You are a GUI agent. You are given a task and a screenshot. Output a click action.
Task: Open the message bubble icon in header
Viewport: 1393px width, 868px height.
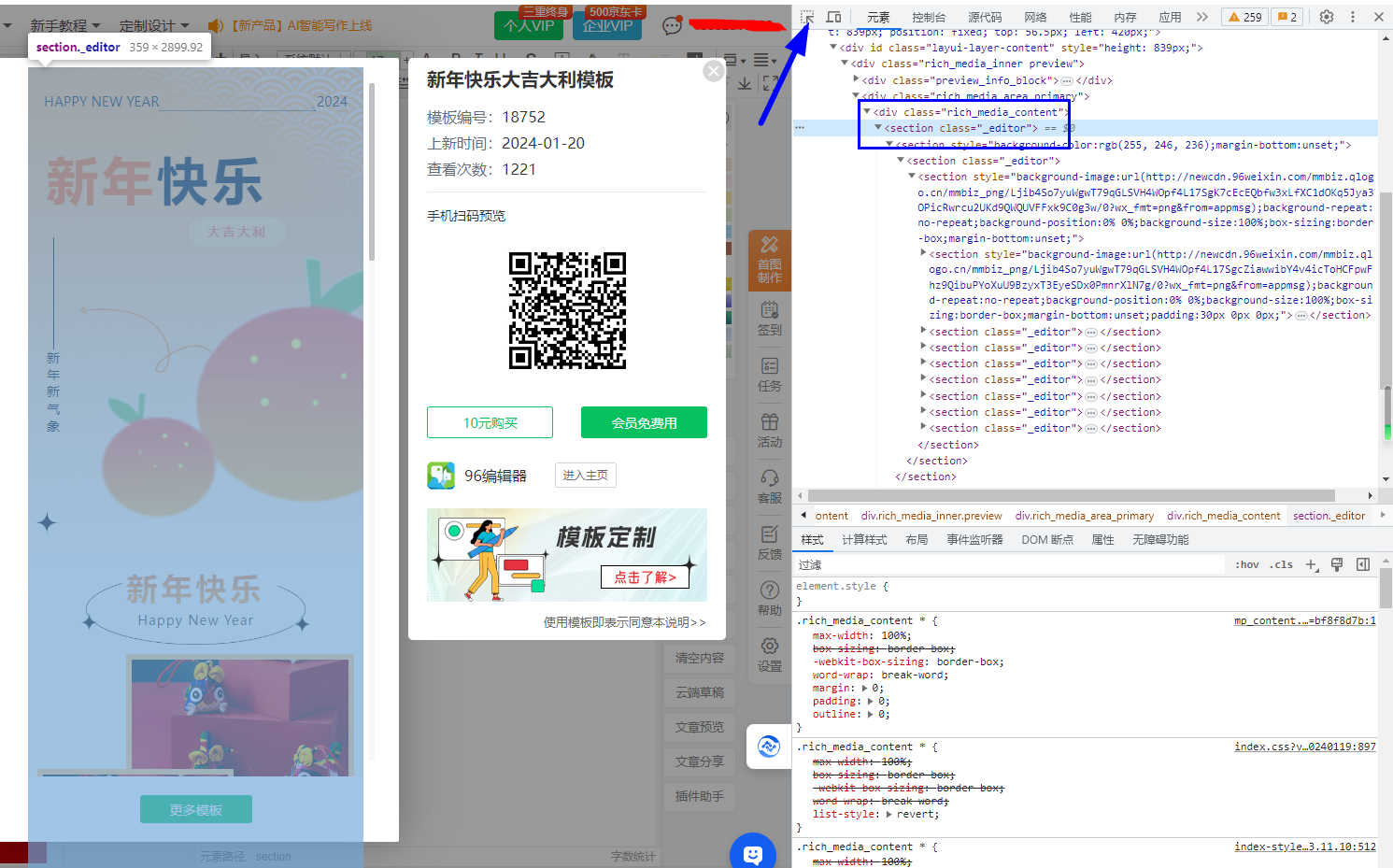tap(672, 26)
